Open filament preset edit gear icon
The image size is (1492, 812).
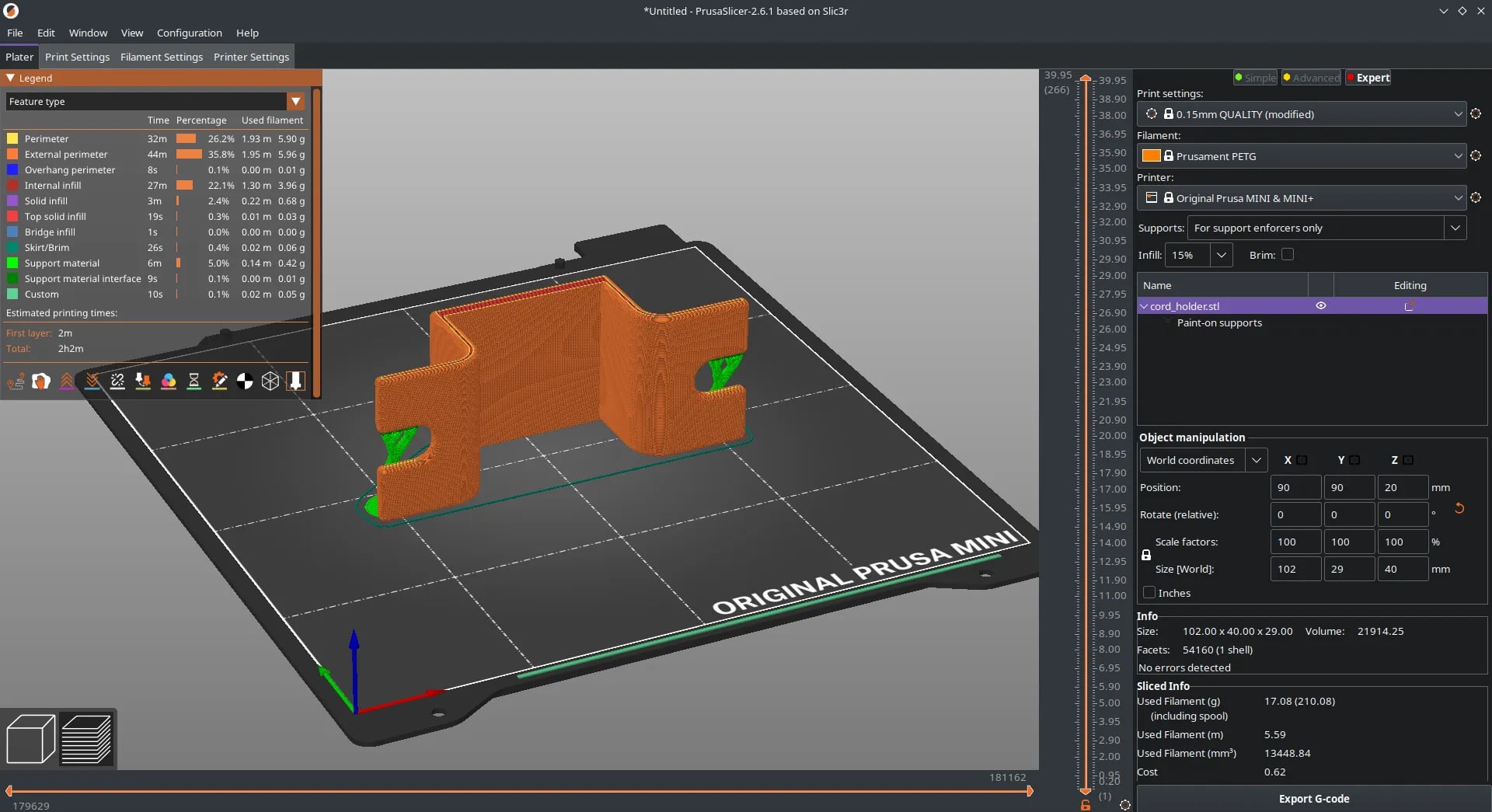(1476, 155)
